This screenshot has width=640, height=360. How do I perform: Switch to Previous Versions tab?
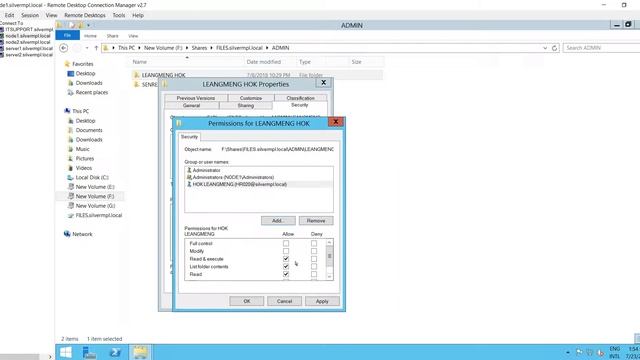pos(196,98)
